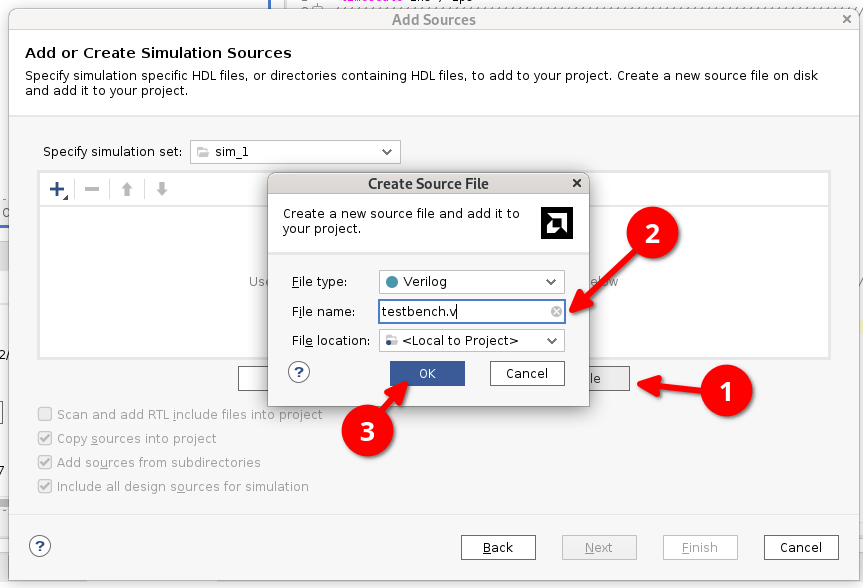This screenshot has height=588, width=863.
Task: Toggle Include all design sources for simulation
Action: pos(45,487)
